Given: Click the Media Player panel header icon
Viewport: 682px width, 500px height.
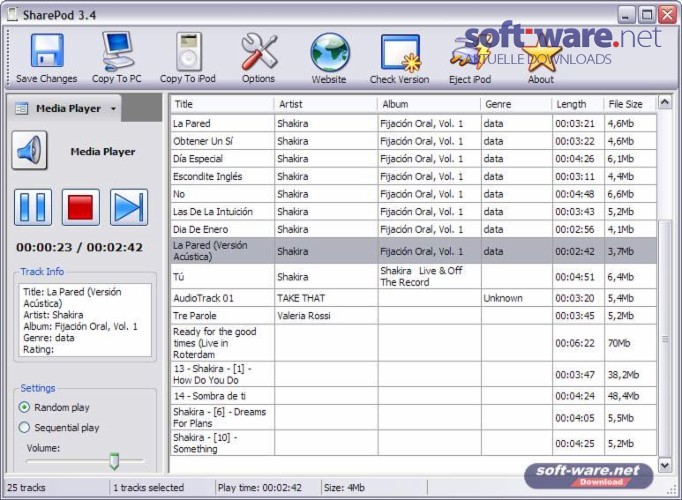Looking at the screenshot, I should pos(21,108).
